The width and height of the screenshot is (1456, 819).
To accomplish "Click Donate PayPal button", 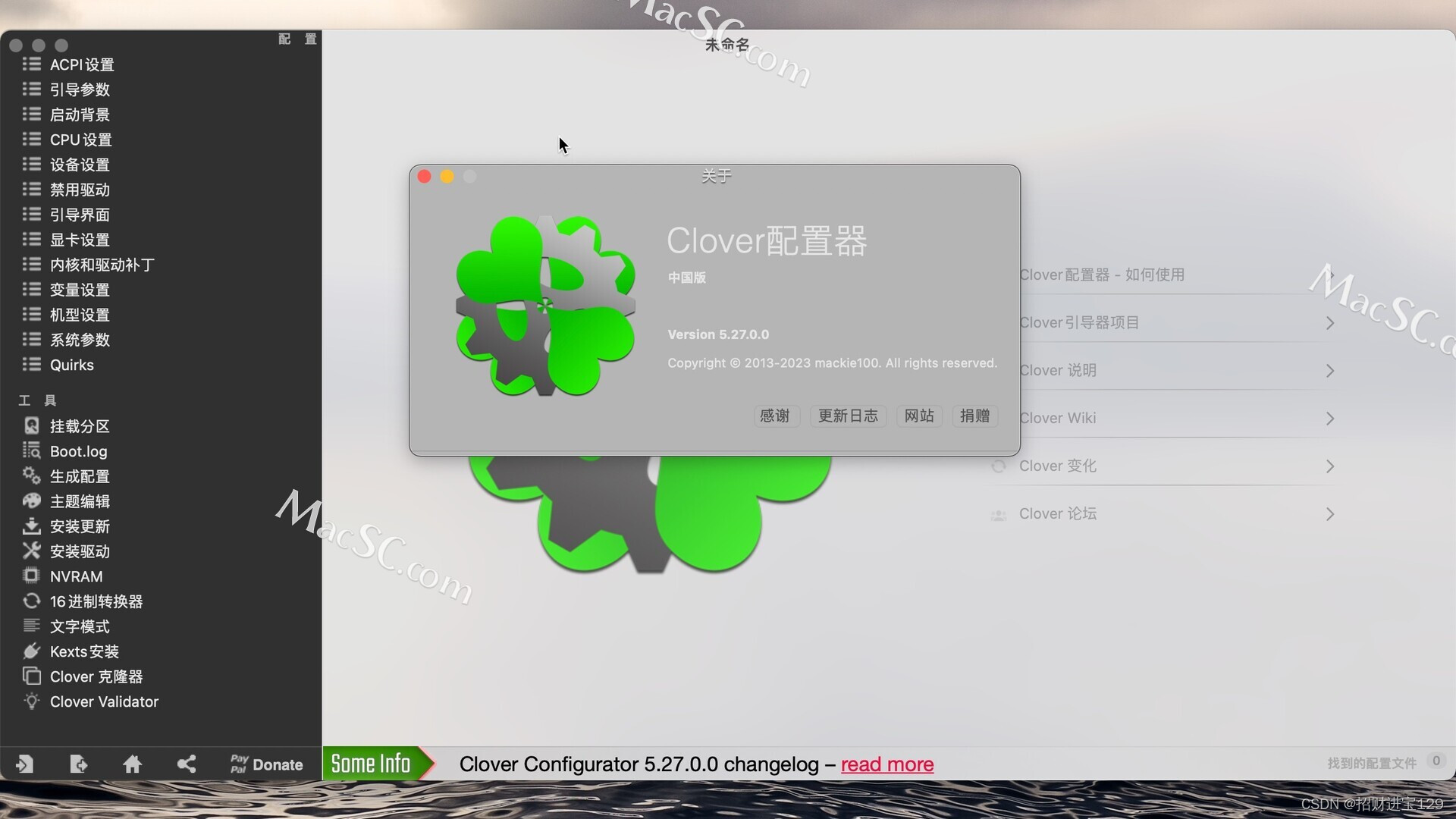I will (x=266, y=764).
